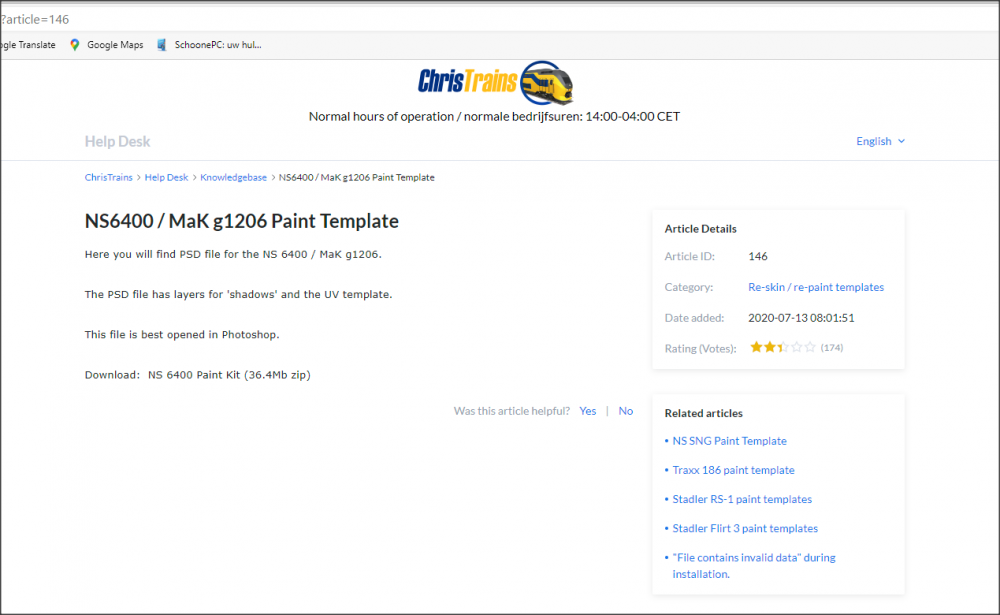Image resolution: width=1000 pixels, height=615 pixels.
Task: Vote Yes for article helpfulness
Action: [x=587, y=411]
